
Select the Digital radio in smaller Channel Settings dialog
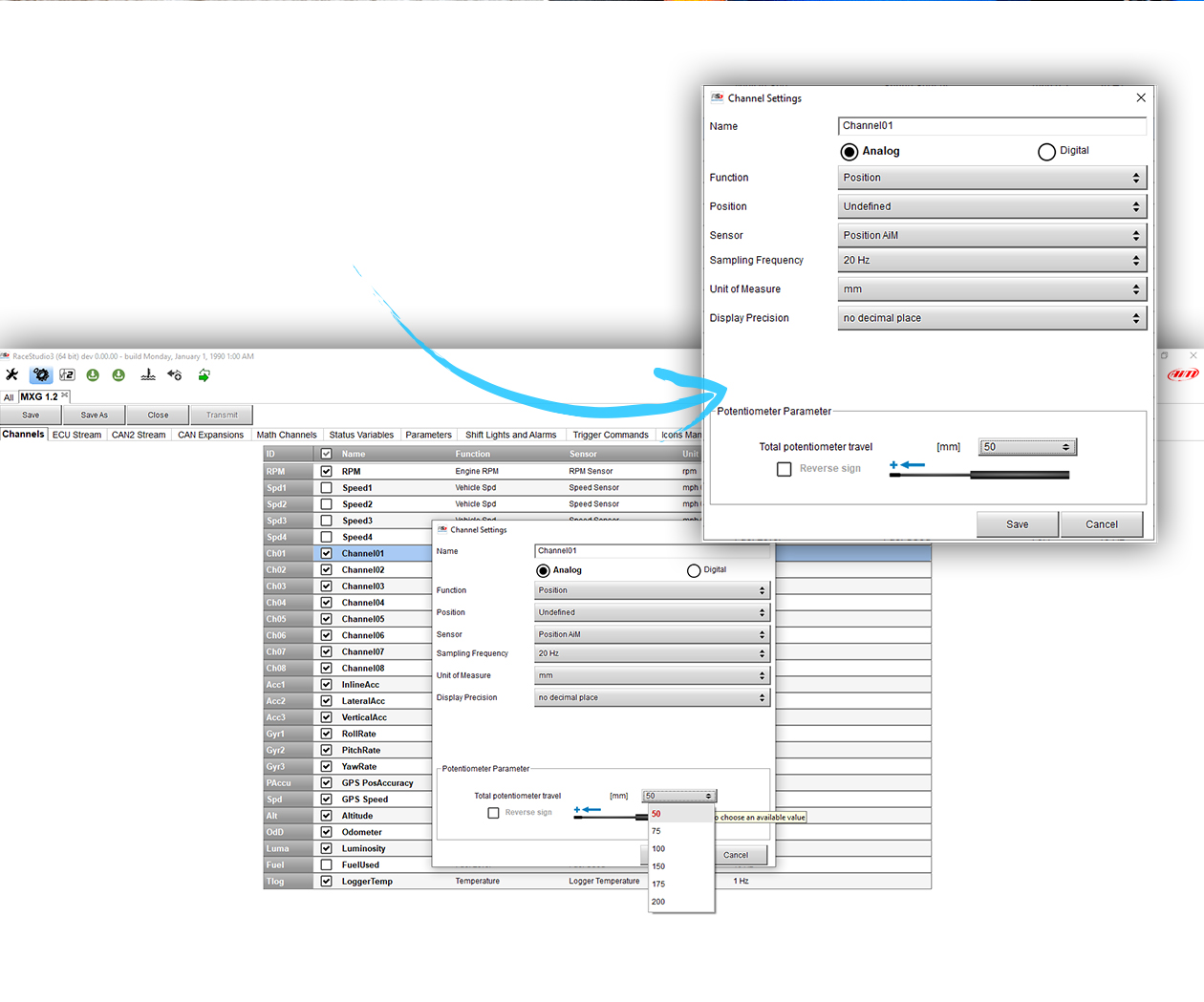(694, 571)
